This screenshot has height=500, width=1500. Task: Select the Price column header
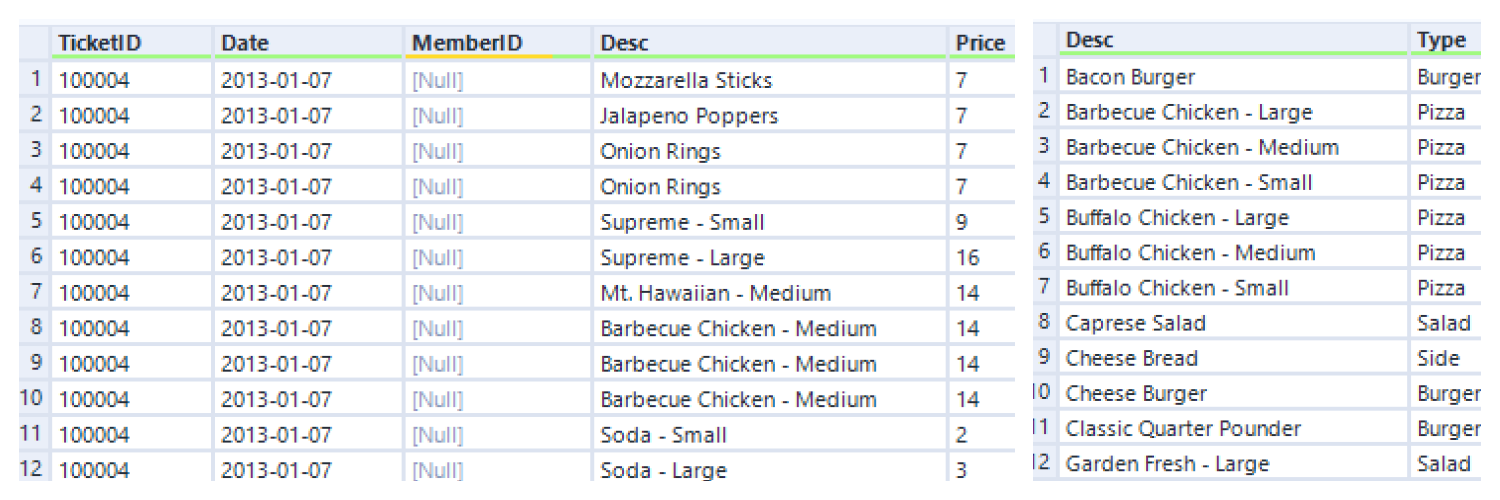(x=981, y=43)
